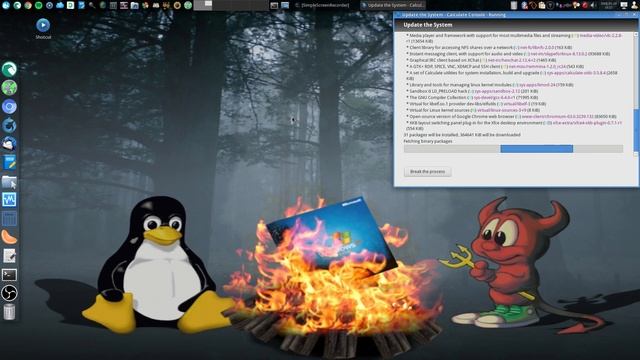
Task: Select Update the System taskbar entry
Action: point(393,5)
